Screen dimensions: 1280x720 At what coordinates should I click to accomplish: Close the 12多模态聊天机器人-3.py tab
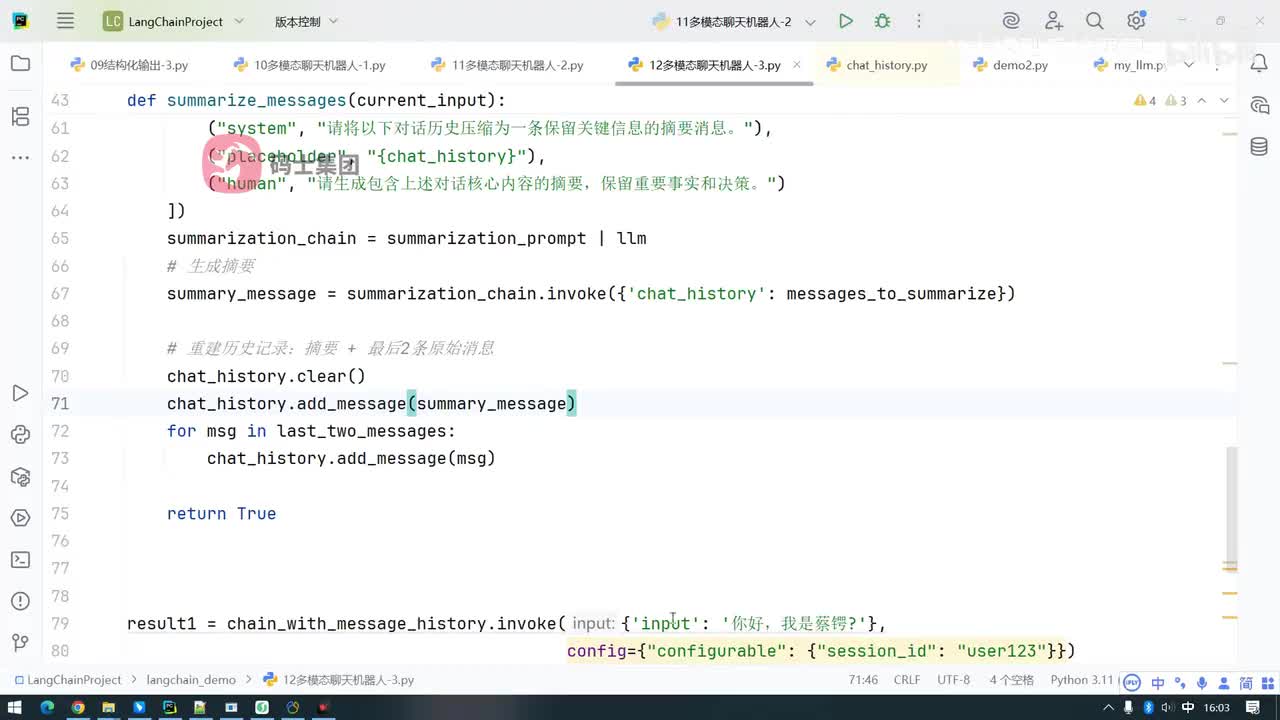click(x=798, y=65)
